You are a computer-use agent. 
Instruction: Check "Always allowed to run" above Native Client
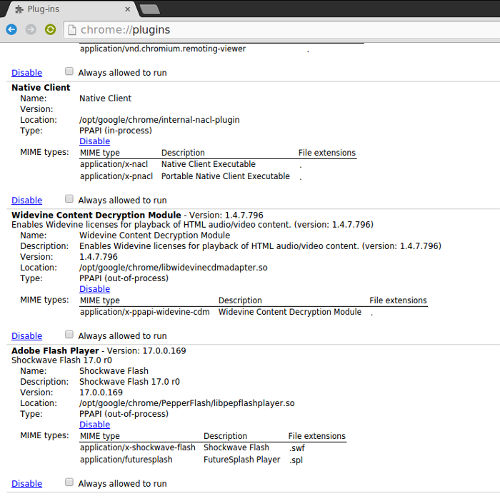(69, 71)
